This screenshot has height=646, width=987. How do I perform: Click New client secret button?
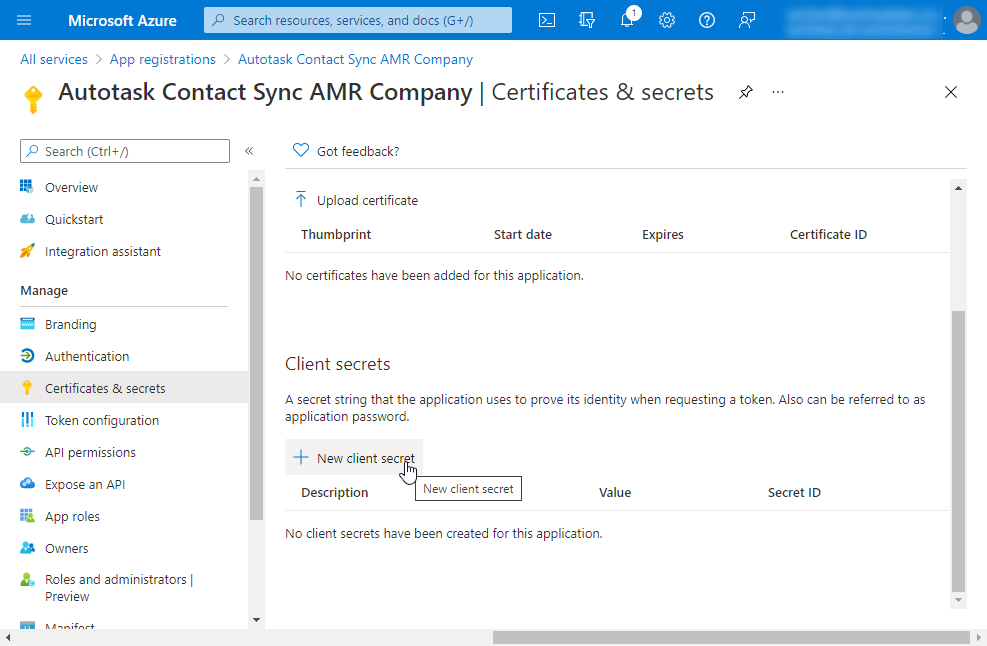354,458
